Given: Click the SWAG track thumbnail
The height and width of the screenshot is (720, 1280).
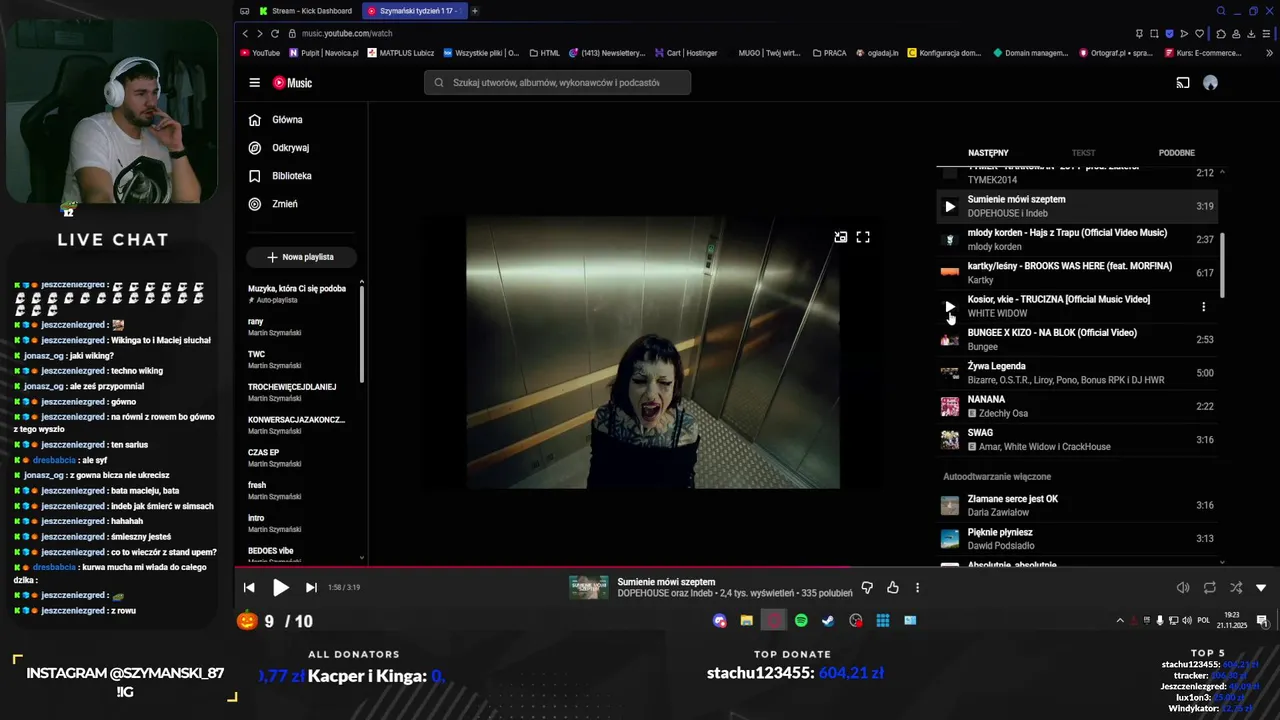Looking at the screenshot, I should coord(950,440).
